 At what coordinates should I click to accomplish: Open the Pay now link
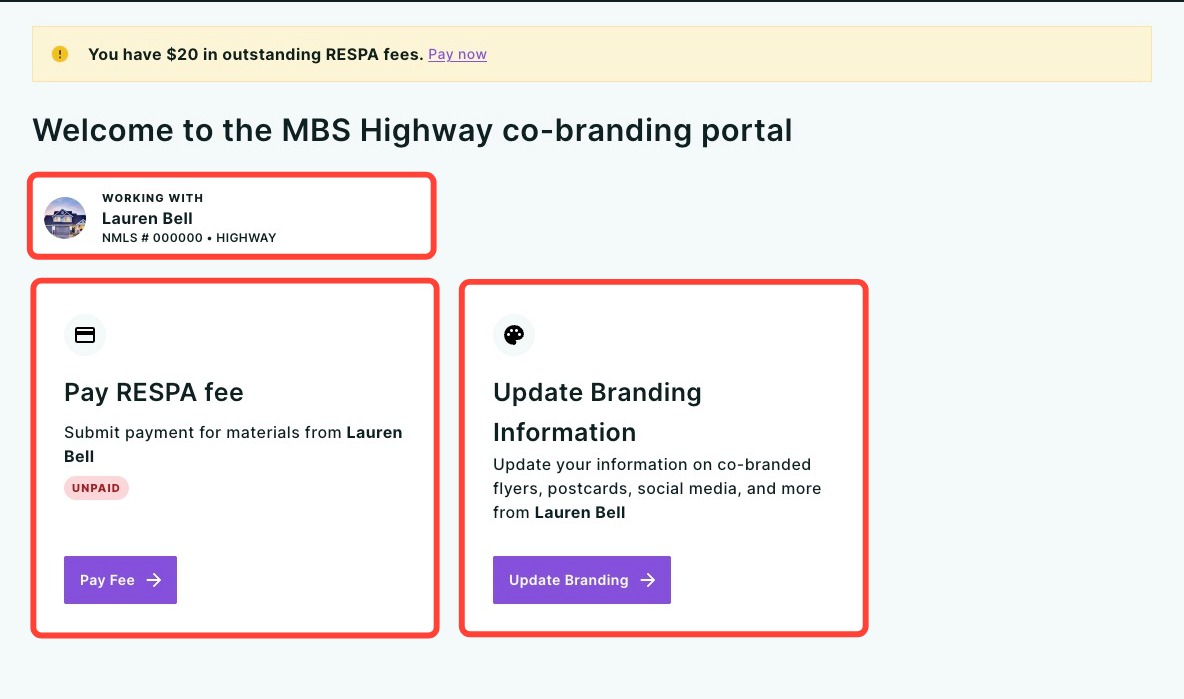tap(458, 54)
